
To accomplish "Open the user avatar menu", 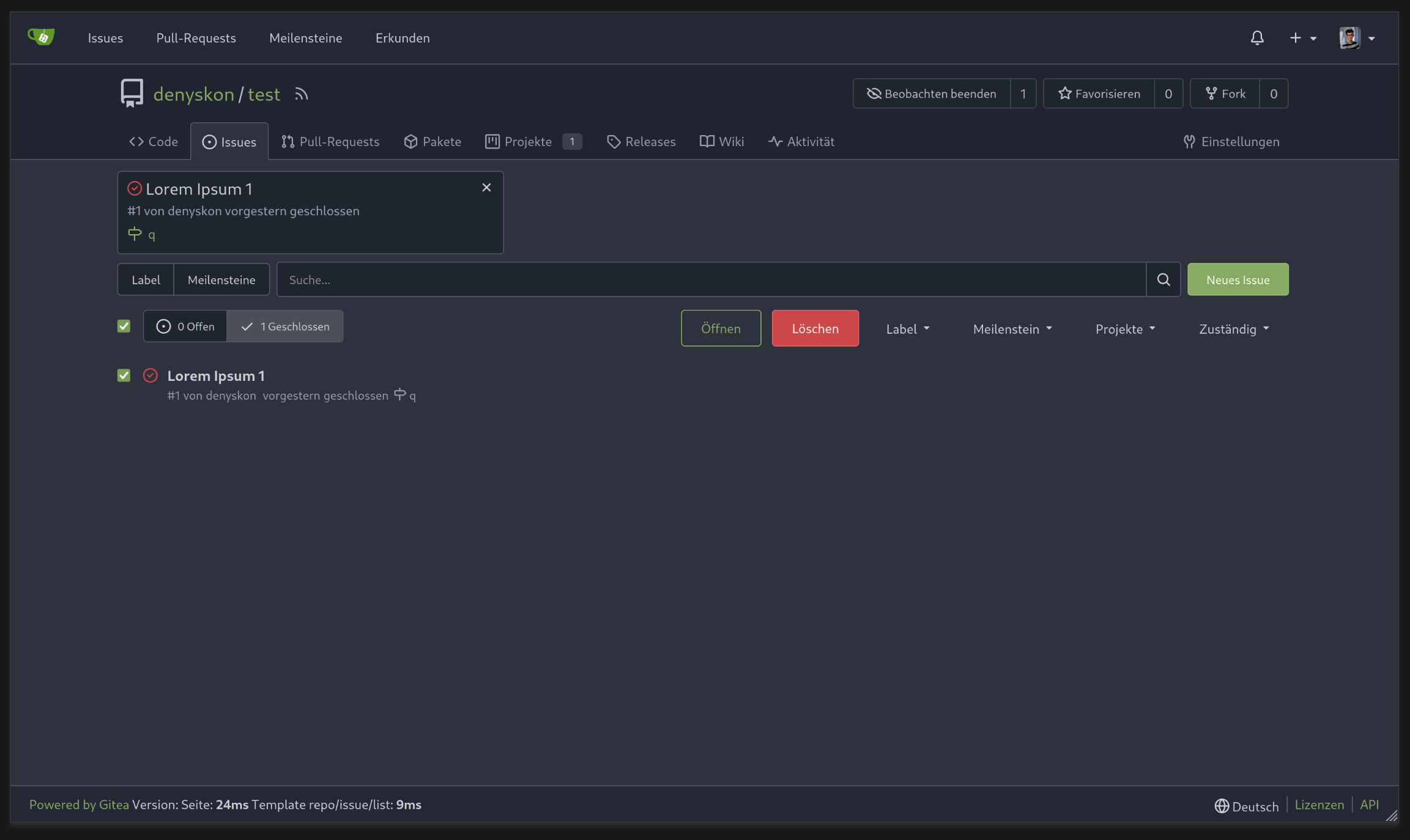I will [x=1357, y=38].
